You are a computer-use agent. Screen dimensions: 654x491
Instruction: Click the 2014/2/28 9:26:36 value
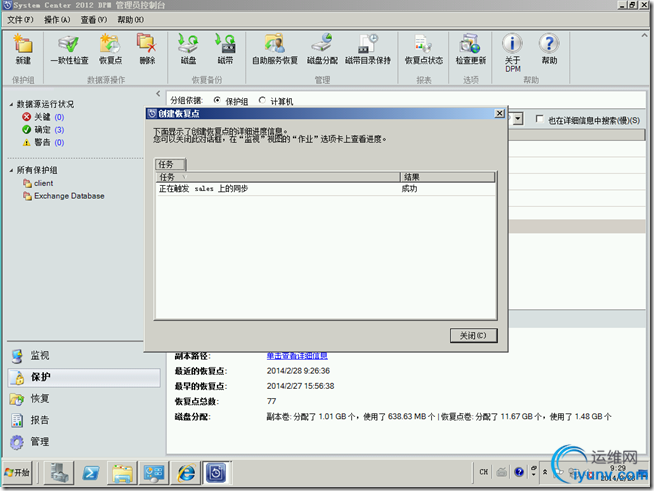tap(298, 371)
